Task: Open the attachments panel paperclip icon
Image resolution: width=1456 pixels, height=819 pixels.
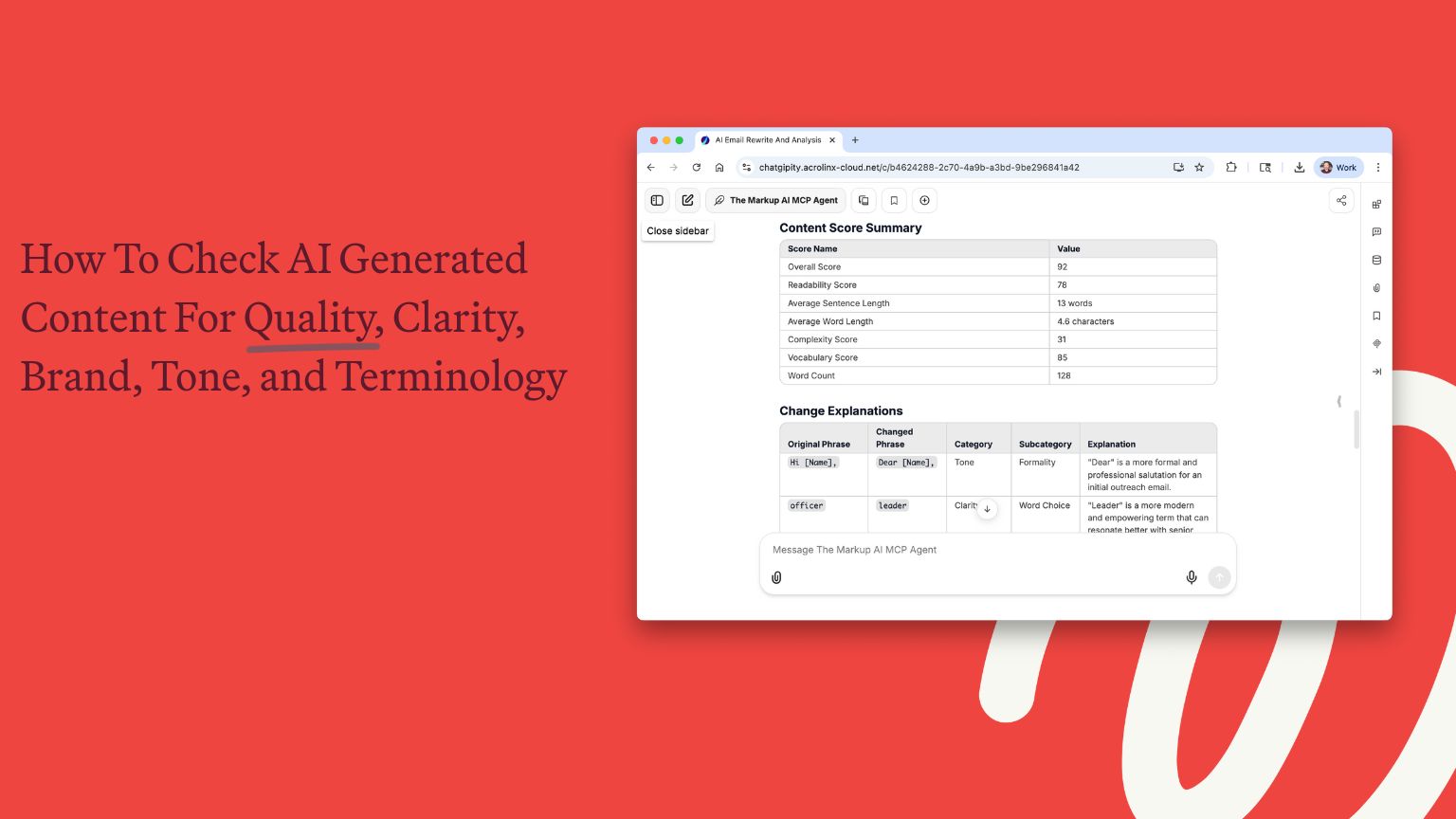Action: pyautogui.click(x=1376, y=287)
